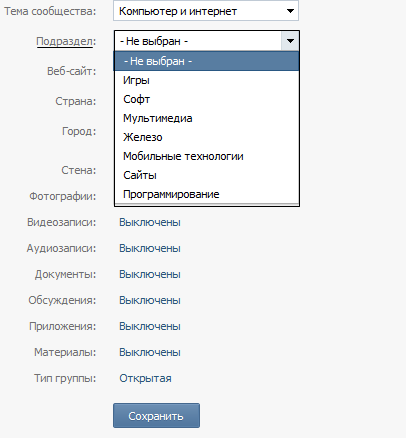The height and width of the screenshot is (438, 406).
Task: Change Приложения setting from Выключены
Action: point(150,326)
